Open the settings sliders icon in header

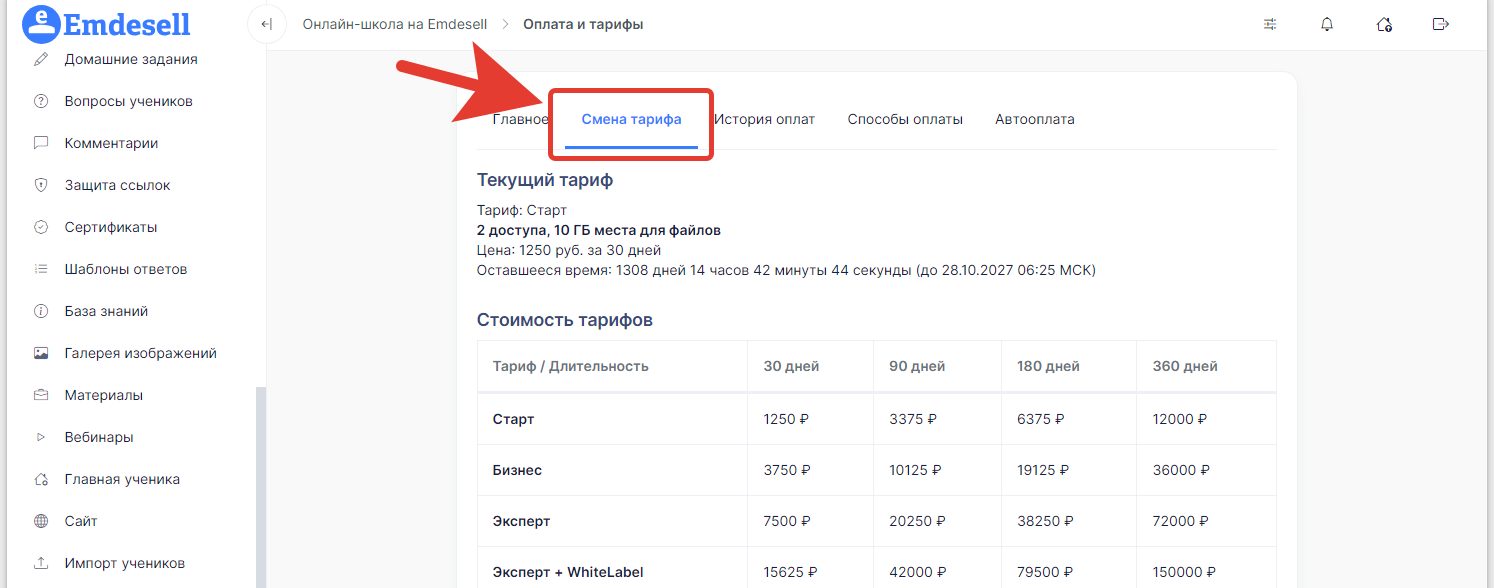point(1270,24)
